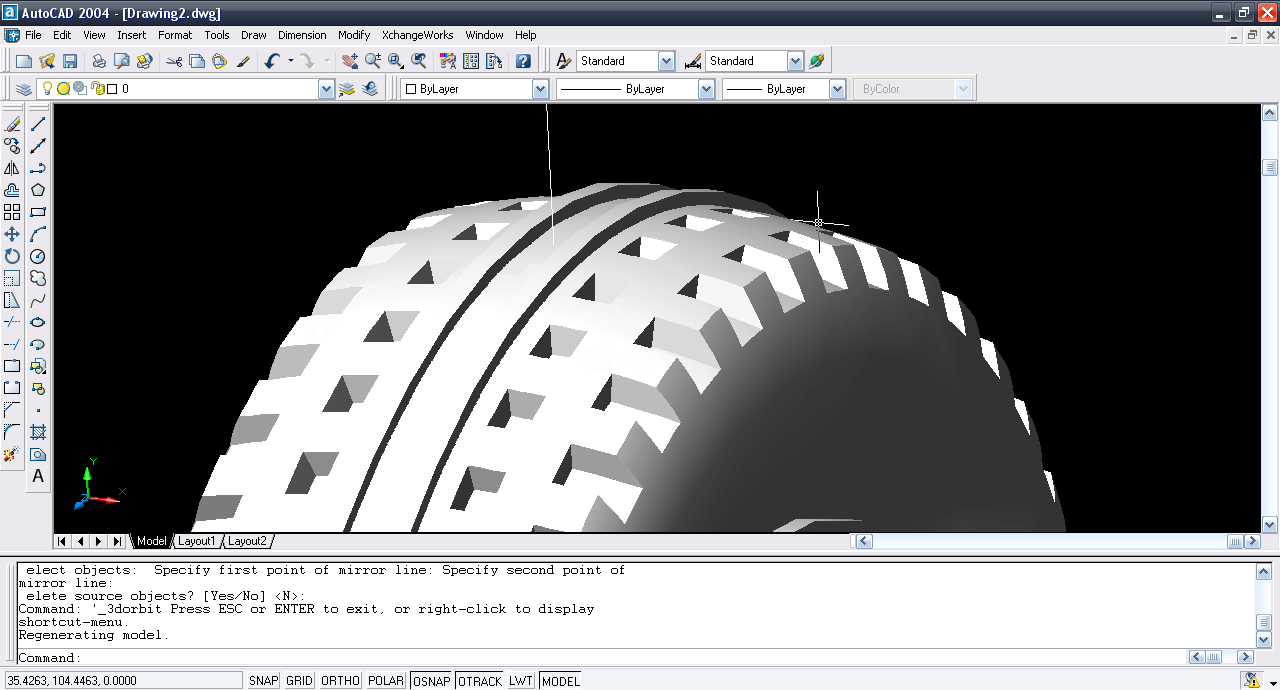Click the Plot print icon
Viewport: 1280px width, 690px height.
pyautogui.click(x=99, y=61)
